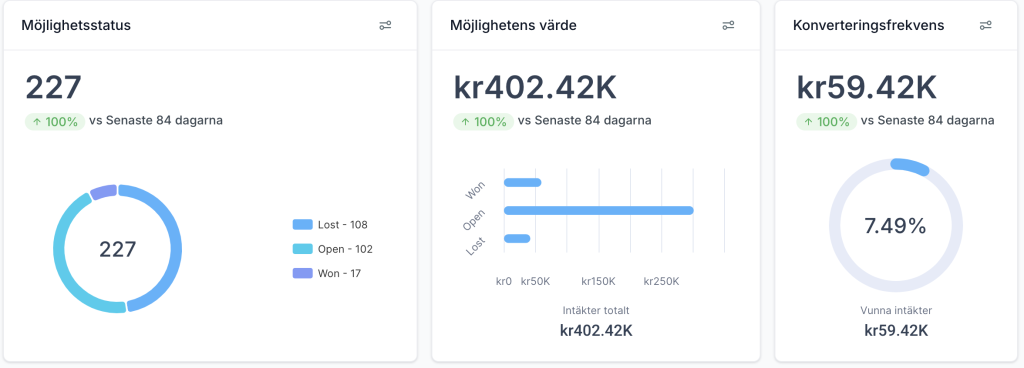Click the Won purple color swatch
This screenshot has height=368, width=1024.
coord(302,273)
